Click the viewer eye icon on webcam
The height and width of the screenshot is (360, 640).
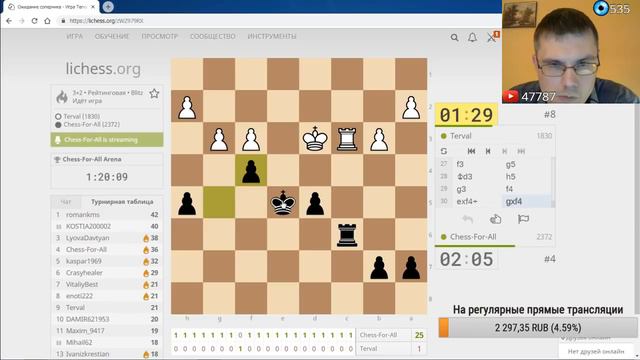pyautogui.click(x=600, y=8)
